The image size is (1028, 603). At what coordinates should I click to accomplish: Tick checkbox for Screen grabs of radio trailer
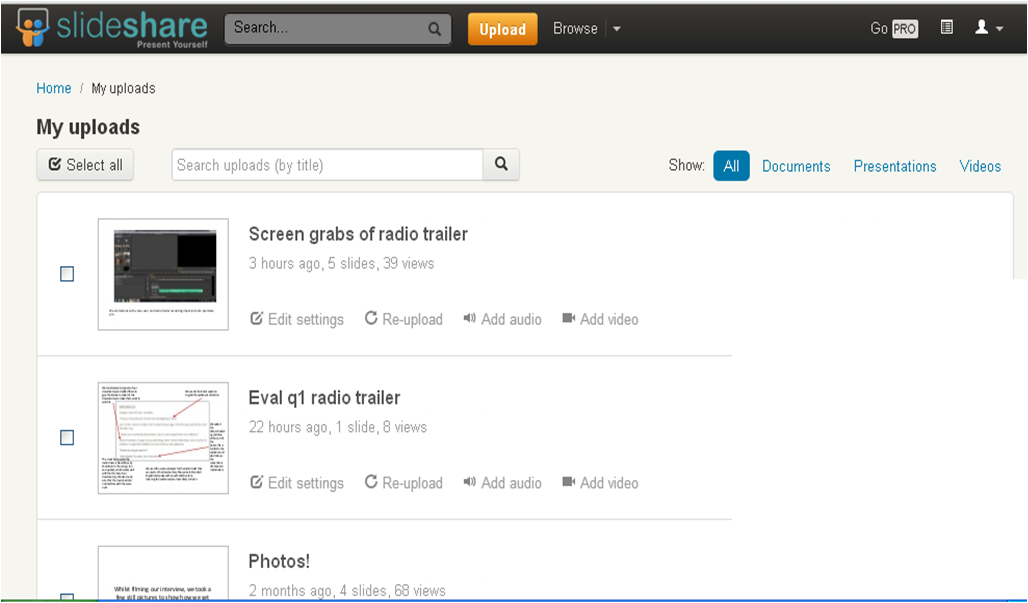67,274
